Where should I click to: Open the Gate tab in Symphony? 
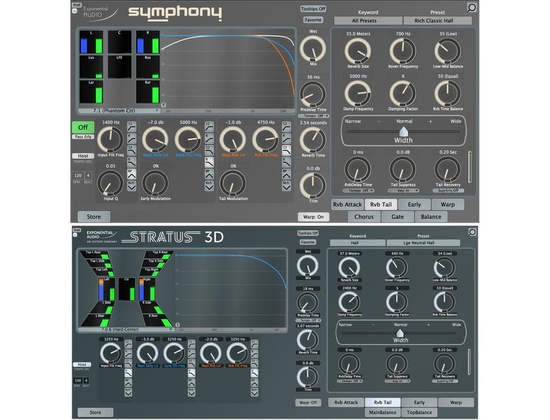[x=397, y=217]
